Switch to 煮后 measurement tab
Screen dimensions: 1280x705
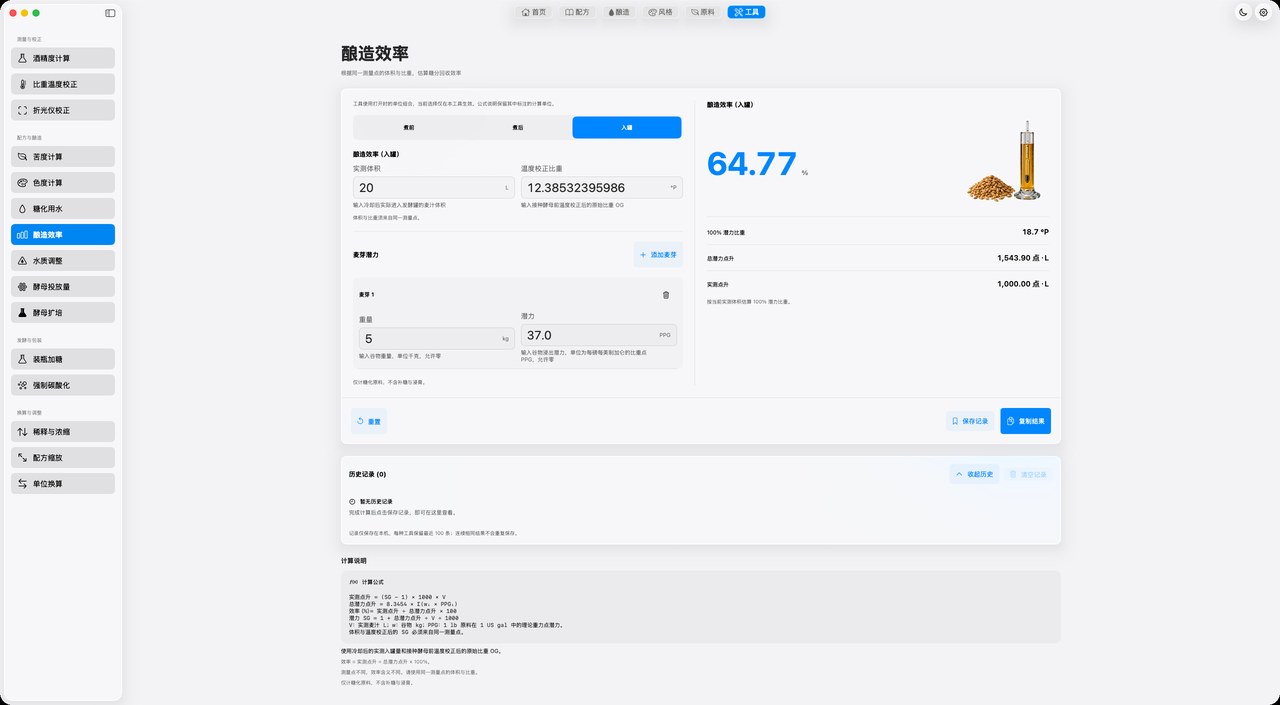point(517,127)
